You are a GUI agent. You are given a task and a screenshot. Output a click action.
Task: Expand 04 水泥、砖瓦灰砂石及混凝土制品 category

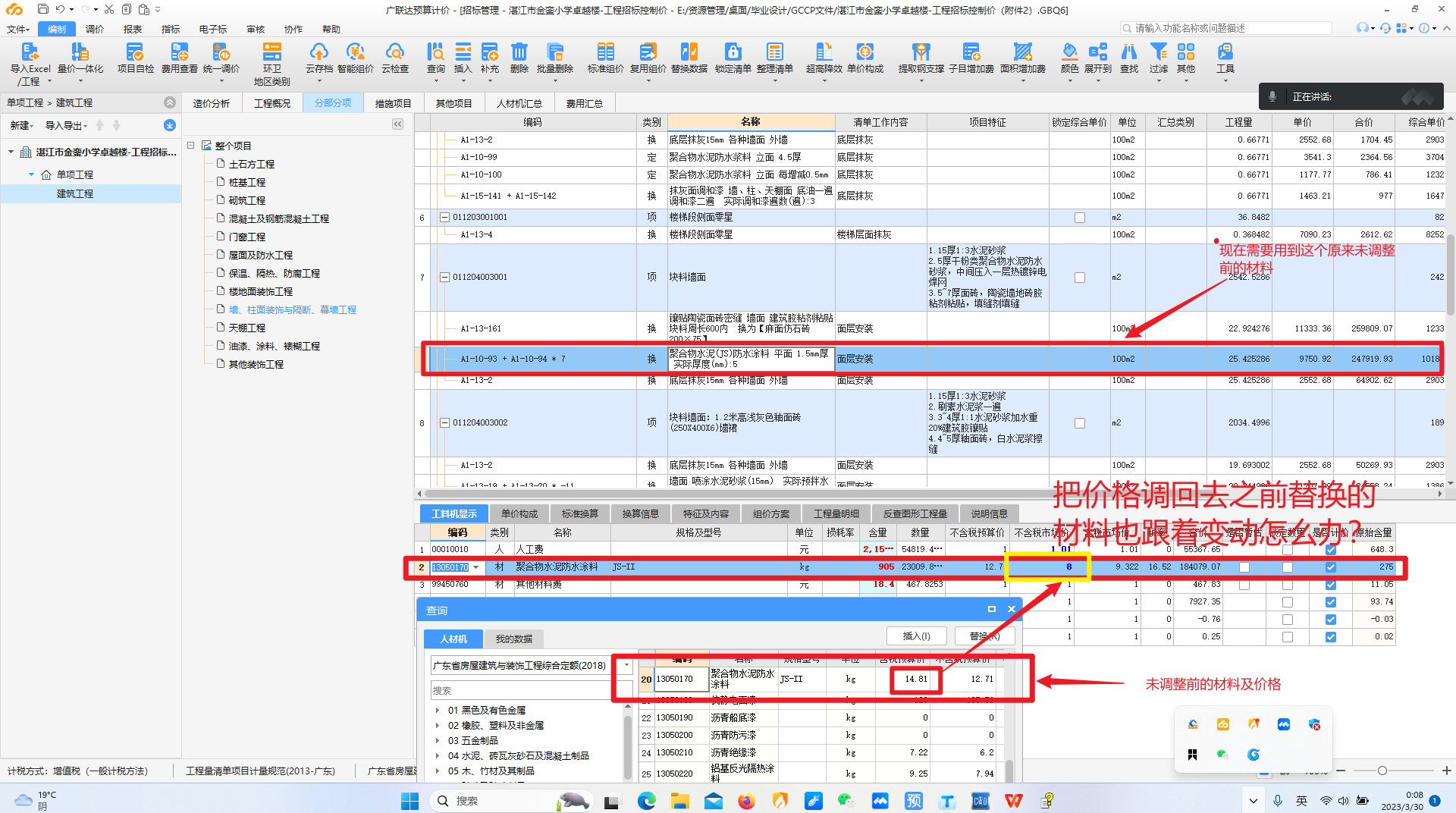pos(438,756)
